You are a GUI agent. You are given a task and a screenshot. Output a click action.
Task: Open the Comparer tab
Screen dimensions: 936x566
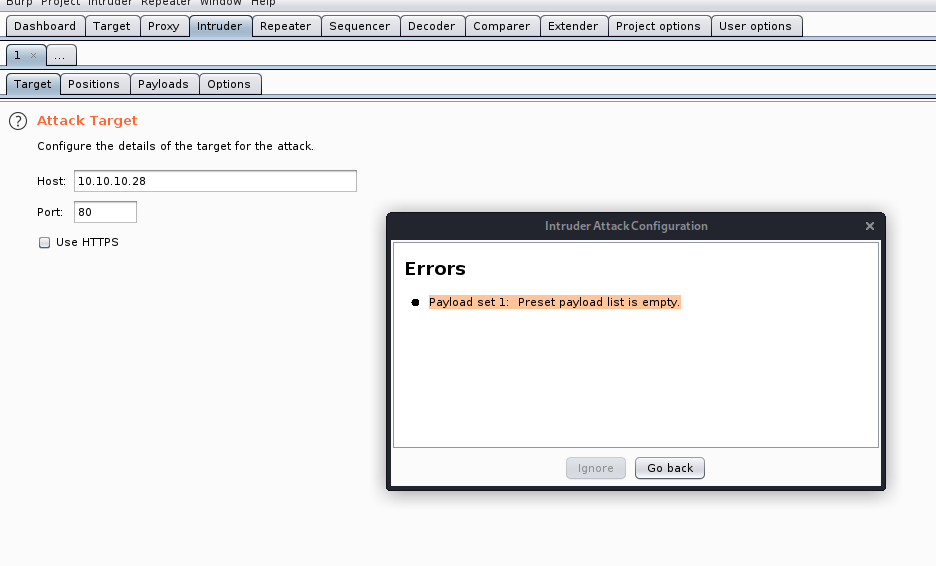[501, 26]
